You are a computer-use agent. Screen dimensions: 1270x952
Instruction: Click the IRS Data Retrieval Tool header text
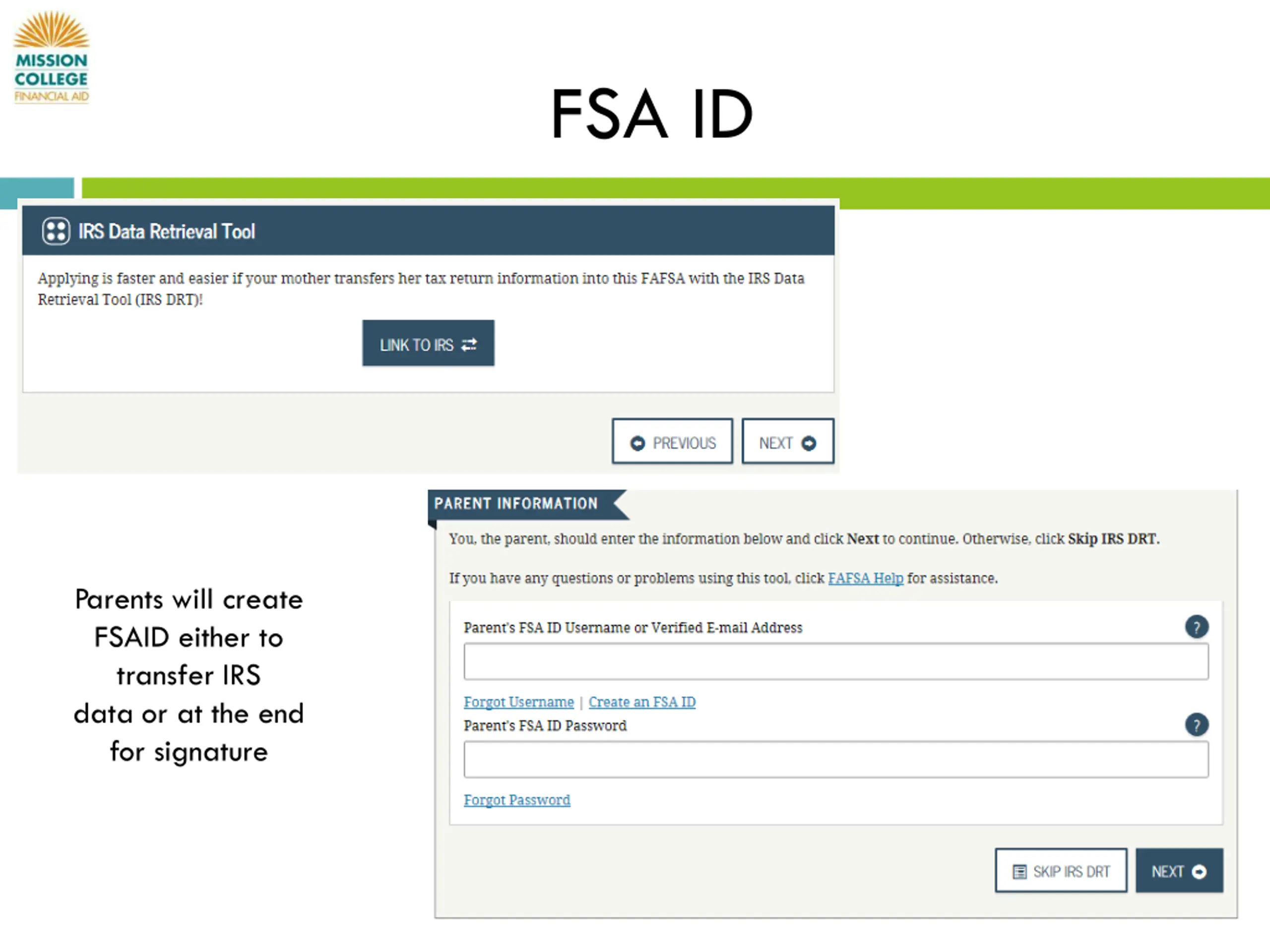pos(167,231)
